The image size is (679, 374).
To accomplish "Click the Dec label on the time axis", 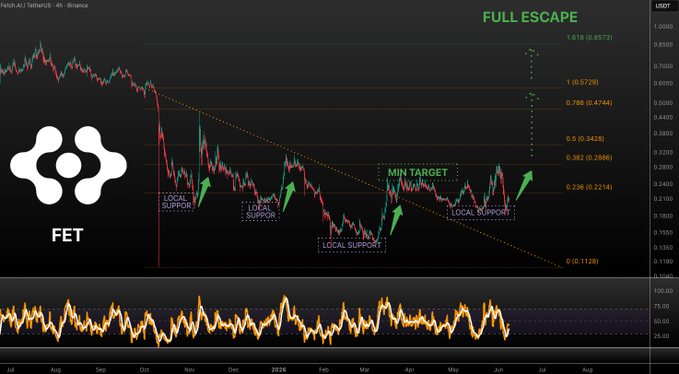I will pyautogui.click(x=233, y=370).
